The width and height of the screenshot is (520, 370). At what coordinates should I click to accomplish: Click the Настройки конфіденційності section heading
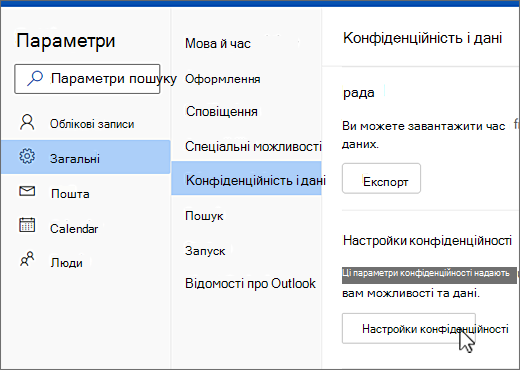pos(427,240)
